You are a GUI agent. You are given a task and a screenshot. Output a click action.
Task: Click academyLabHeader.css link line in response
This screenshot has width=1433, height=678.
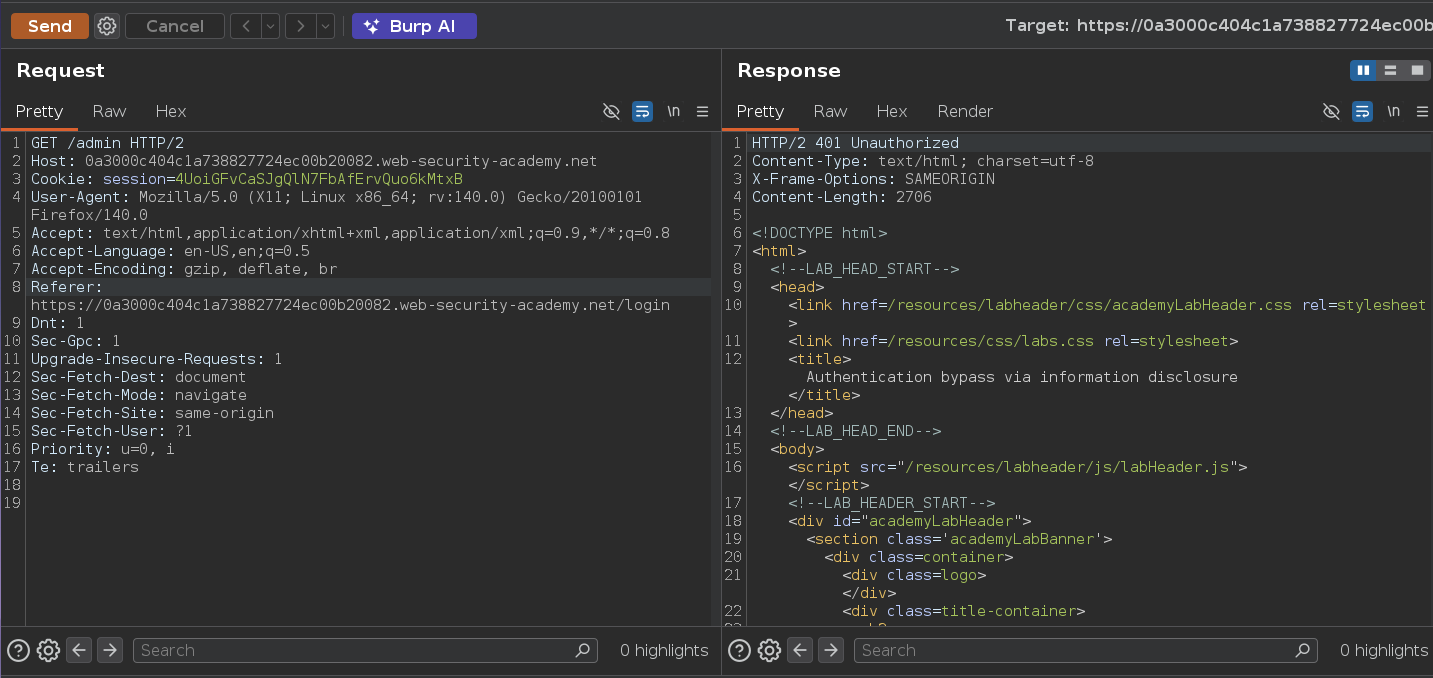click(1107, 305)
